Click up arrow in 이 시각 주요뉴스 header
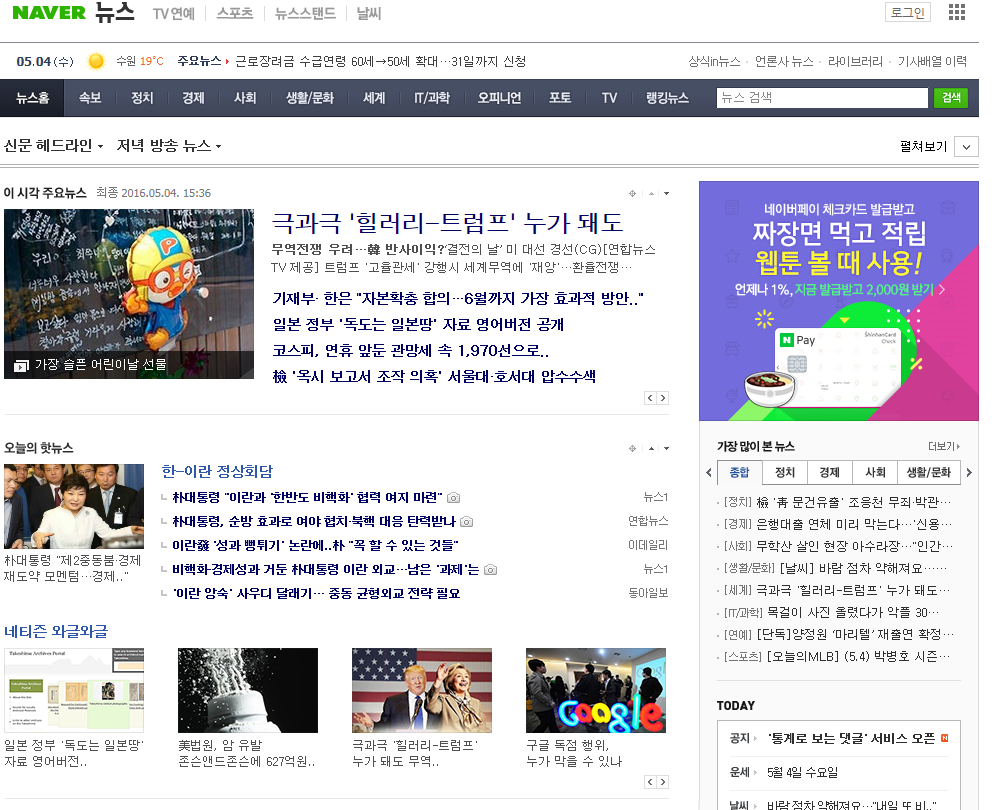996x810 pixels. [x=651, y=193]
